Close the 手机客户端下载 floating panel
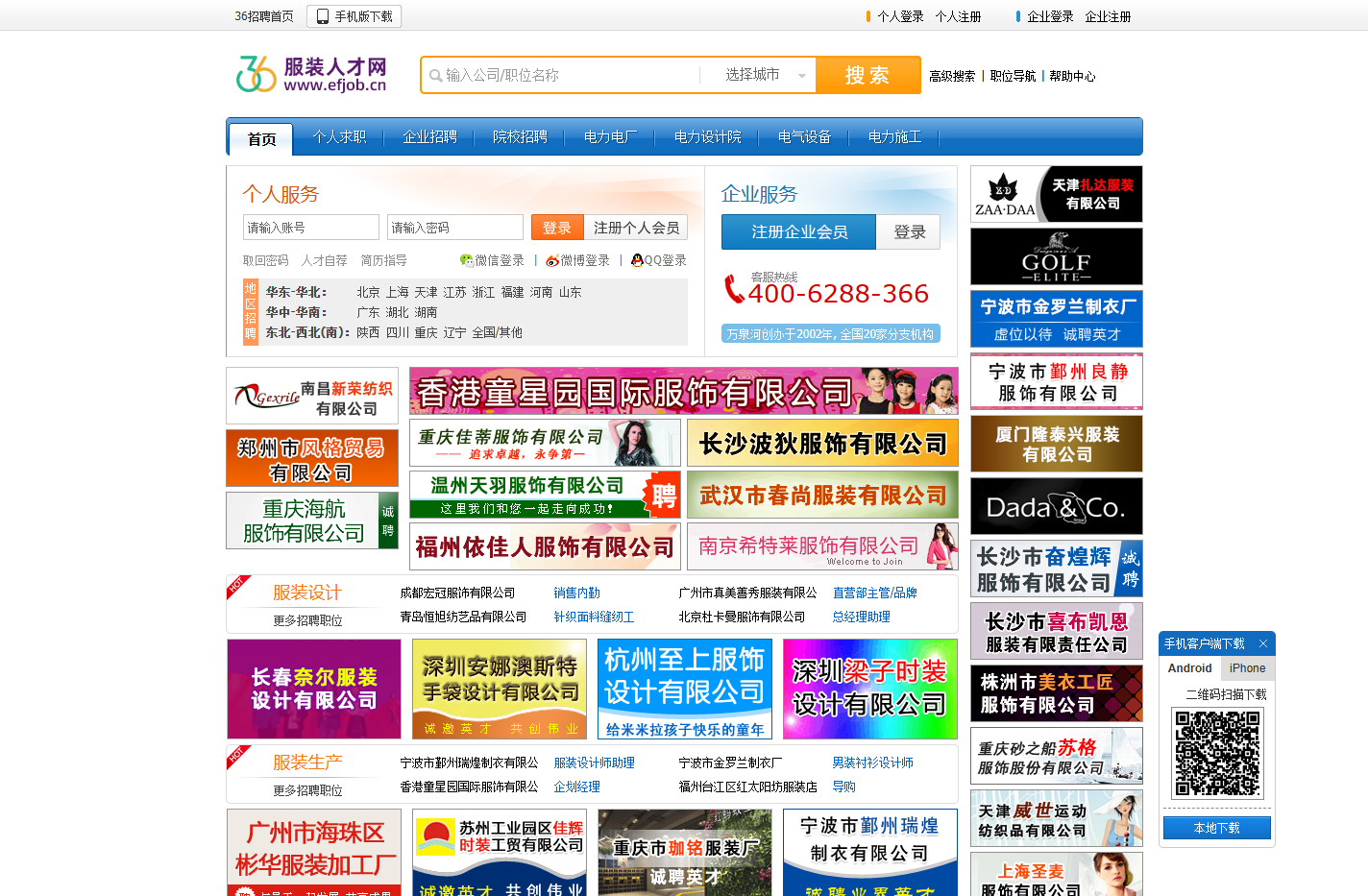 1263,643
